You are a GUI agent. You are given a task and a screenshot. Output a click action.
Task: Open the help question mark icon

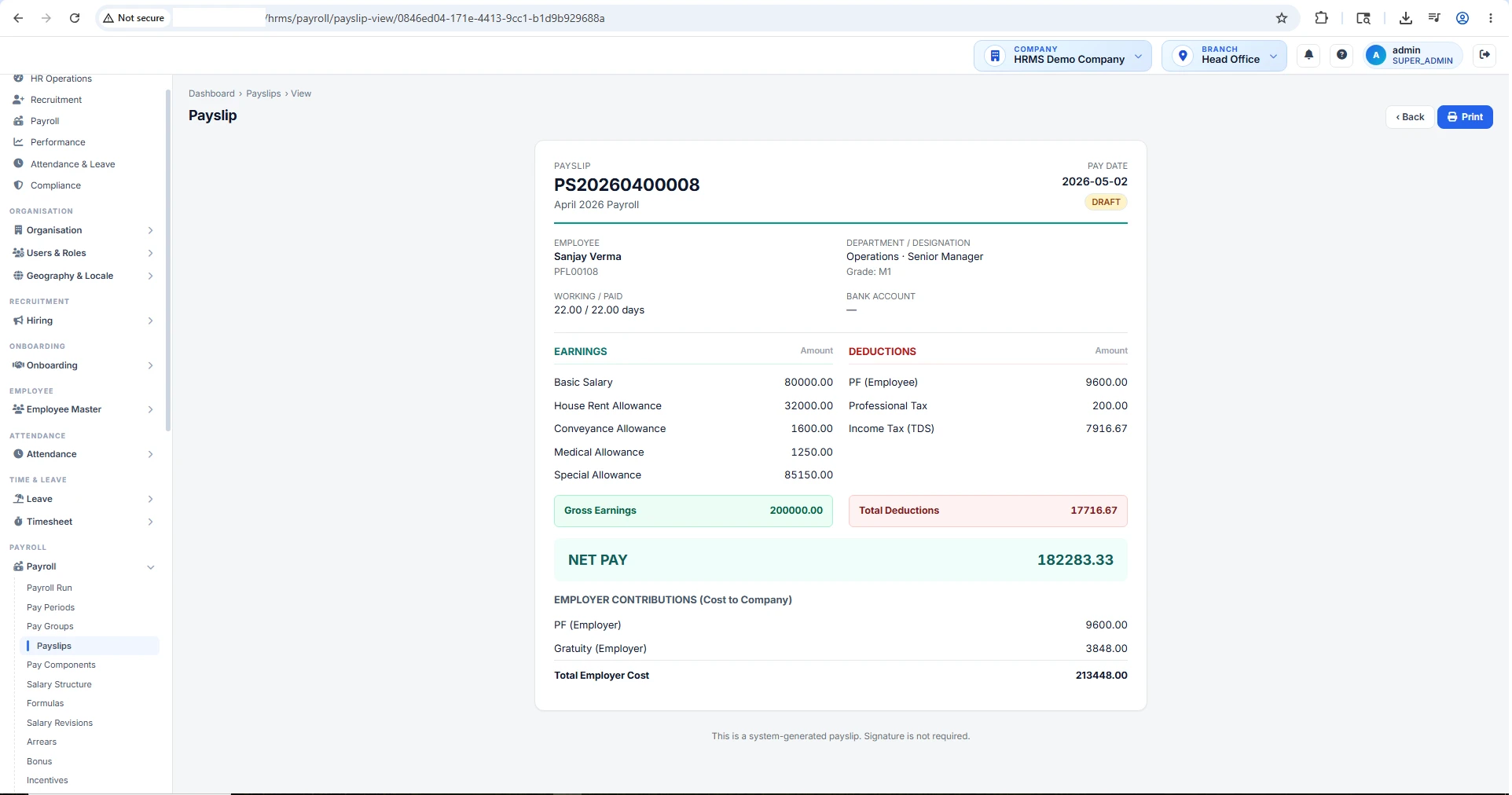click(x=1341, y=55)
